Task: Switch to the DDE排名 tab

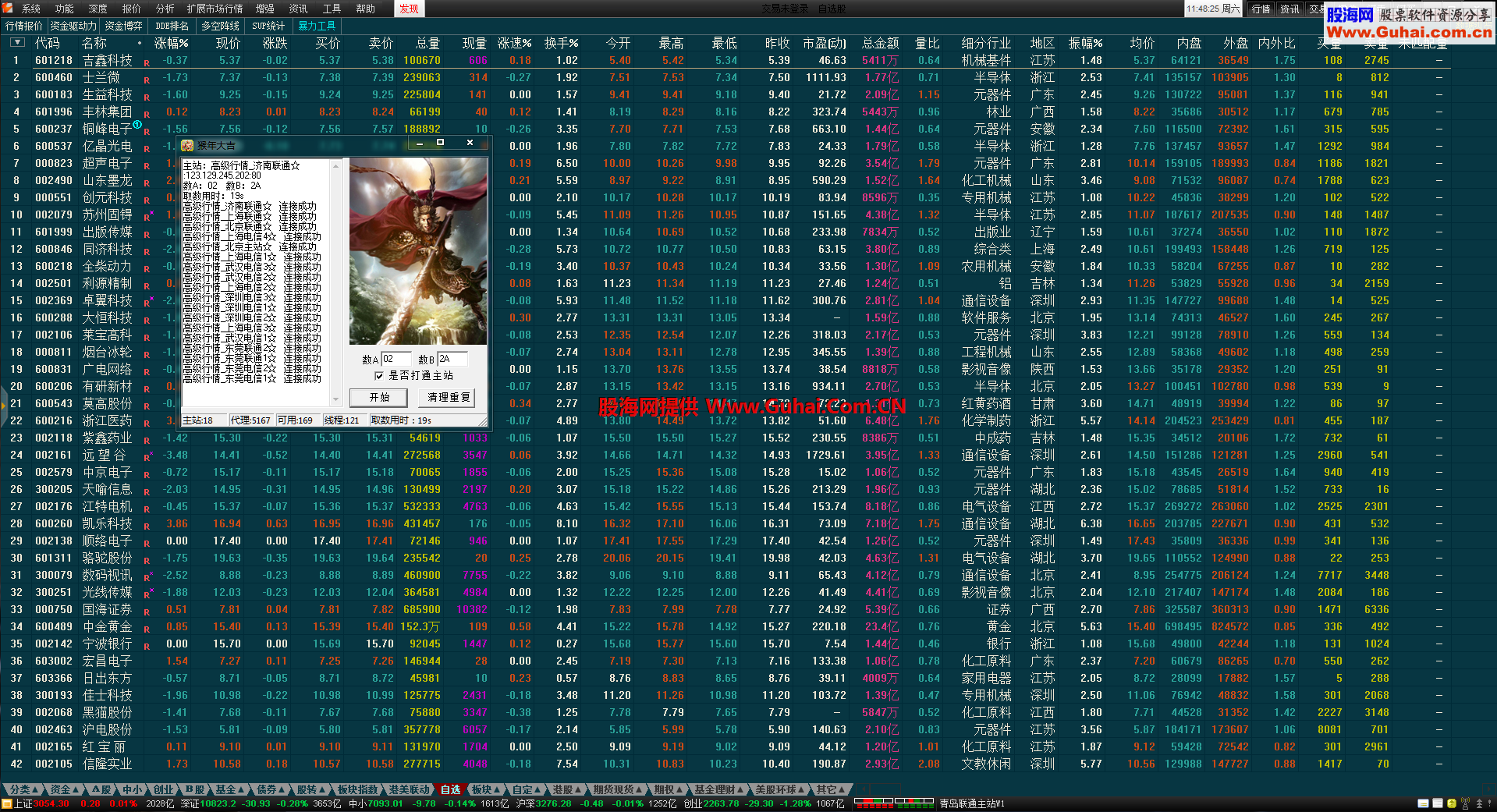Action: [x=172, y=26]
